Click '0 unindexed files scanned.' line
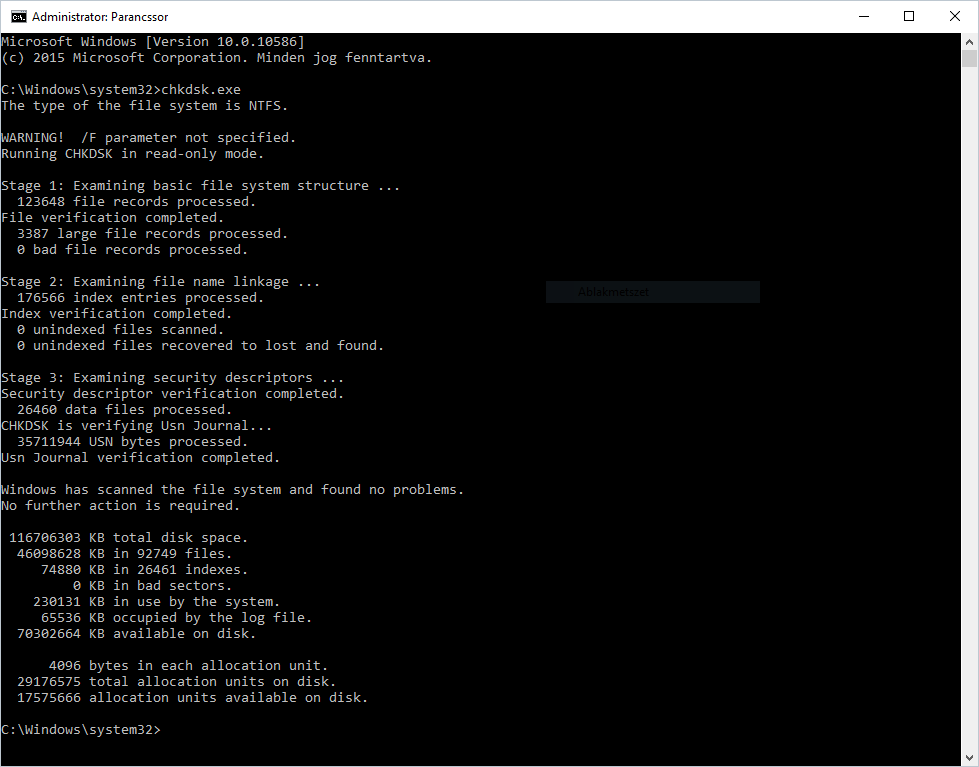979x767 pixels. (121, 330)
